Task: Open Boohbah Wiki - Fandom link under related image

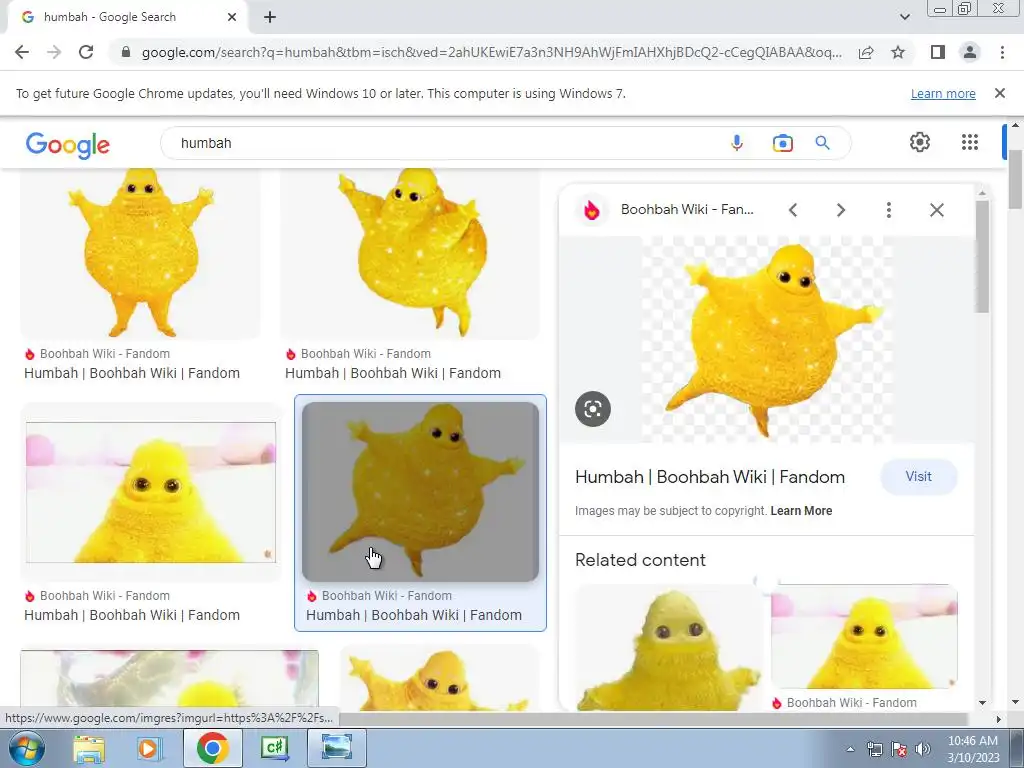Action: [851, 703]
